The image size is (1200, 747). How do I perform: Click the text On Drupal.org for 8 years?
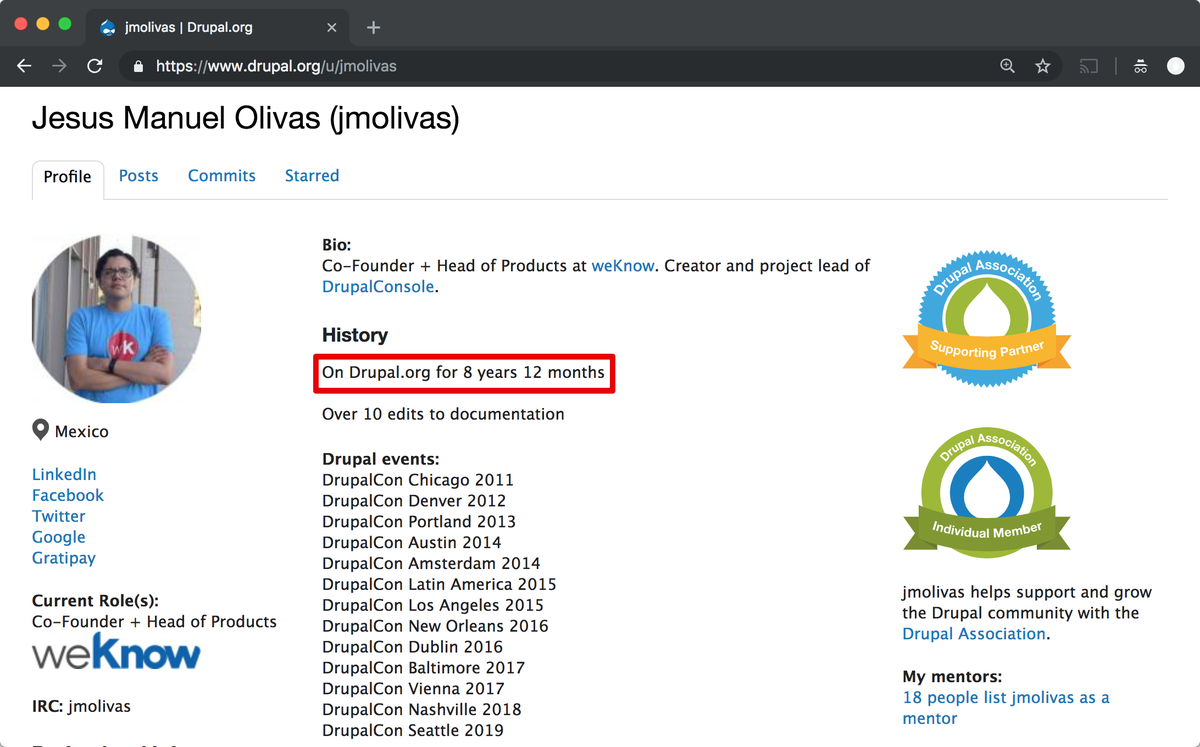463,373
